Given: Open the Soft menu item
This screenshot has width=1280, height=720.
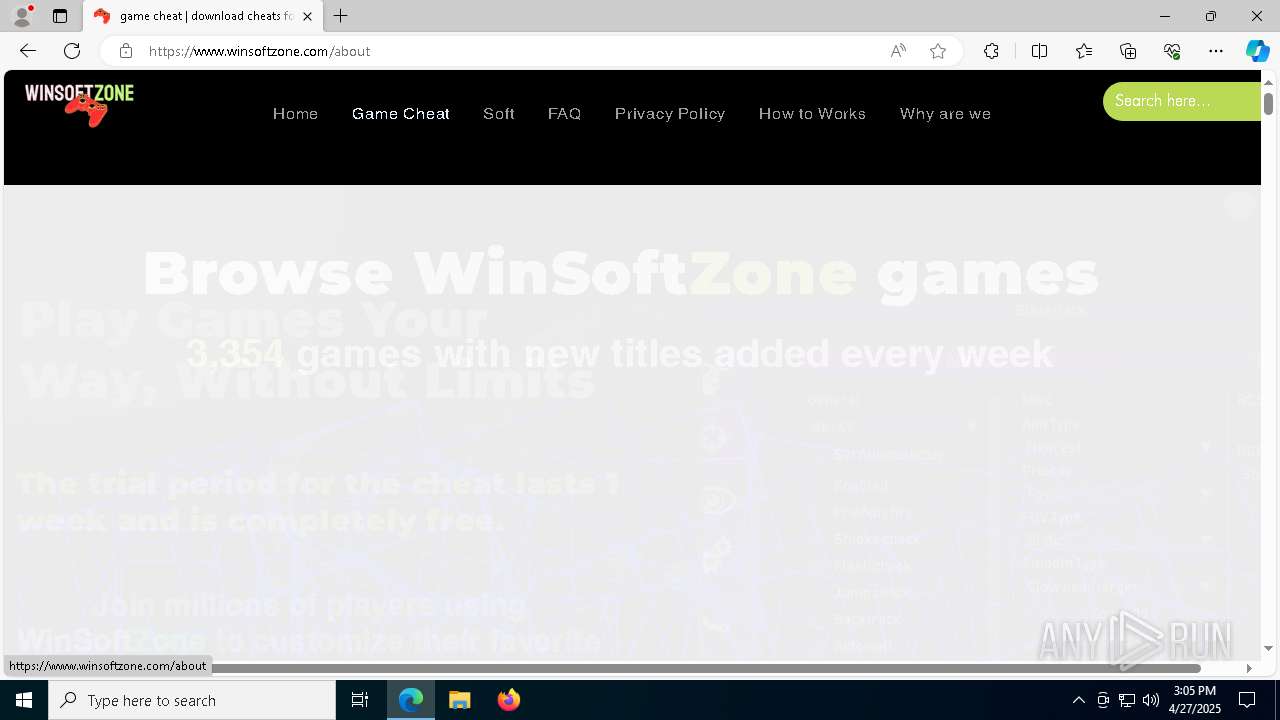Looking at the screenshot, I should pos(499,114).
